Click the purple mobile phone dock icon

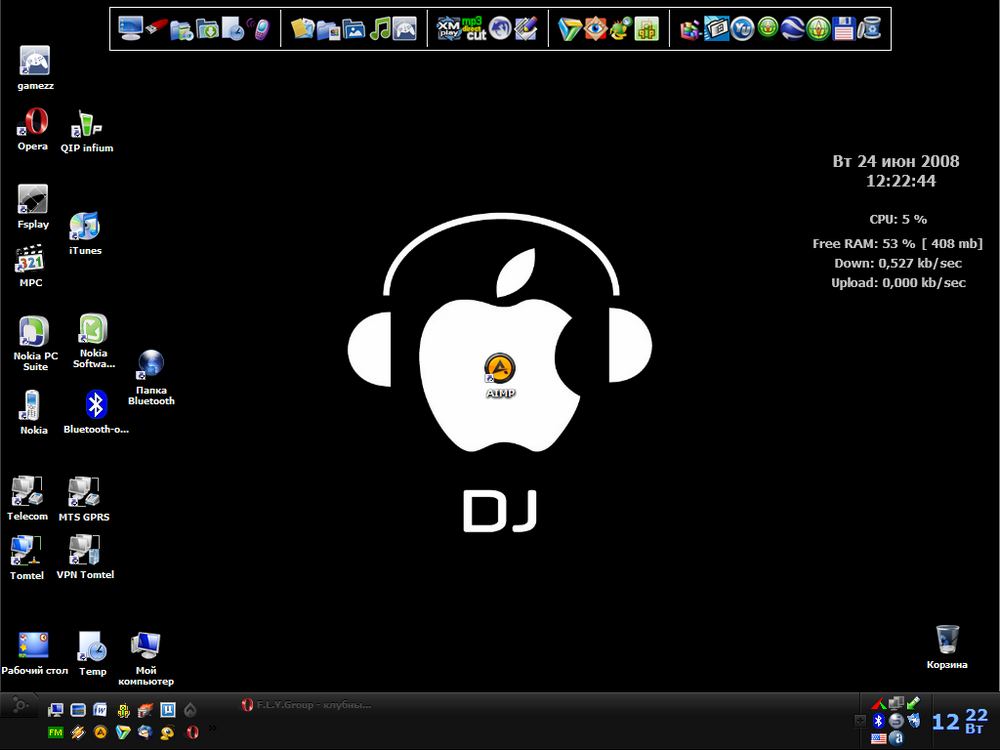tap(259, 29)
